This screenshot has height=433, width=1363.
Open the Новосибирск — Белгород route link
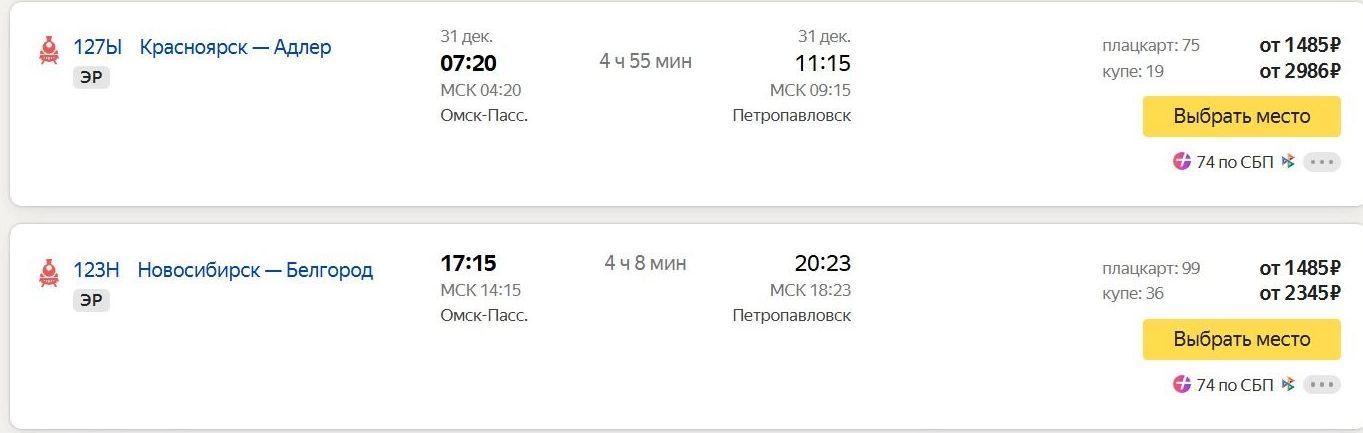(255, 270)
